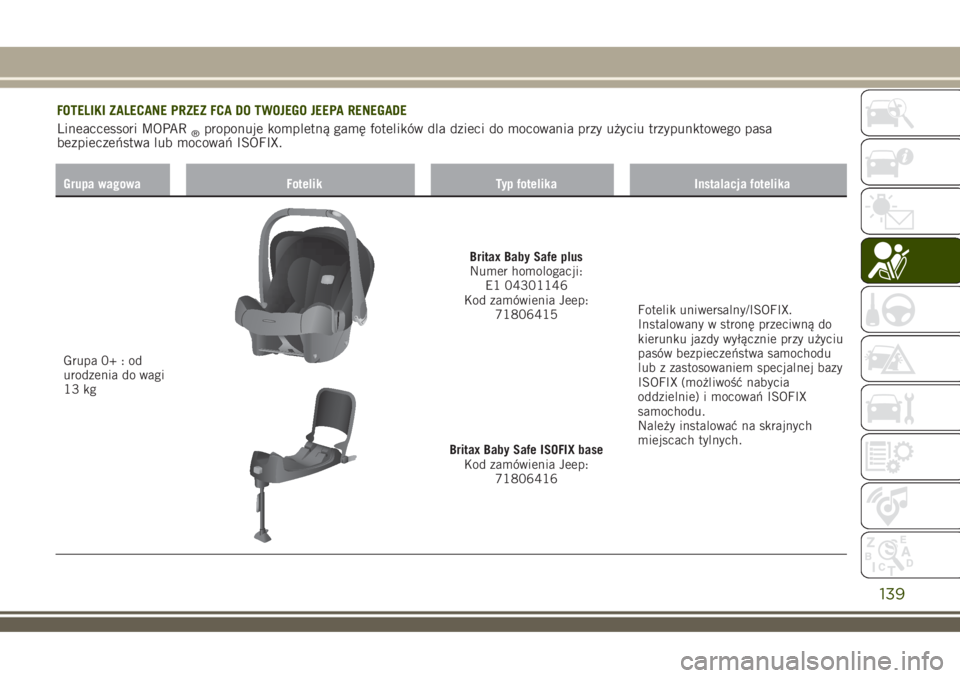
Task: Click the page number "139"
Action: tap(891, 593)
